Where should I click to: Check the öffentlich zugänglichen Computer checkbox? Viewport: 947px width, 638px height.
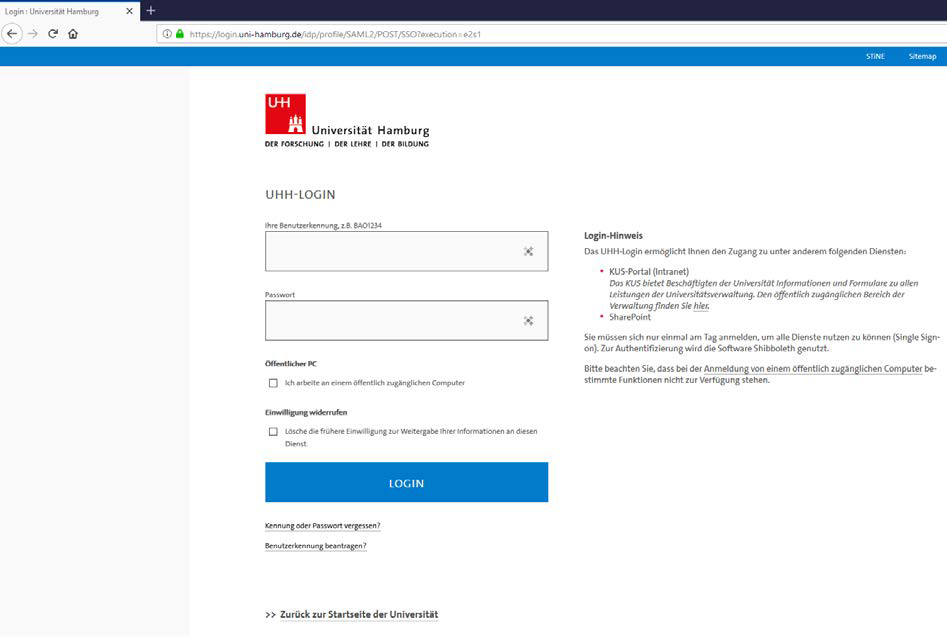coord(273,383)
